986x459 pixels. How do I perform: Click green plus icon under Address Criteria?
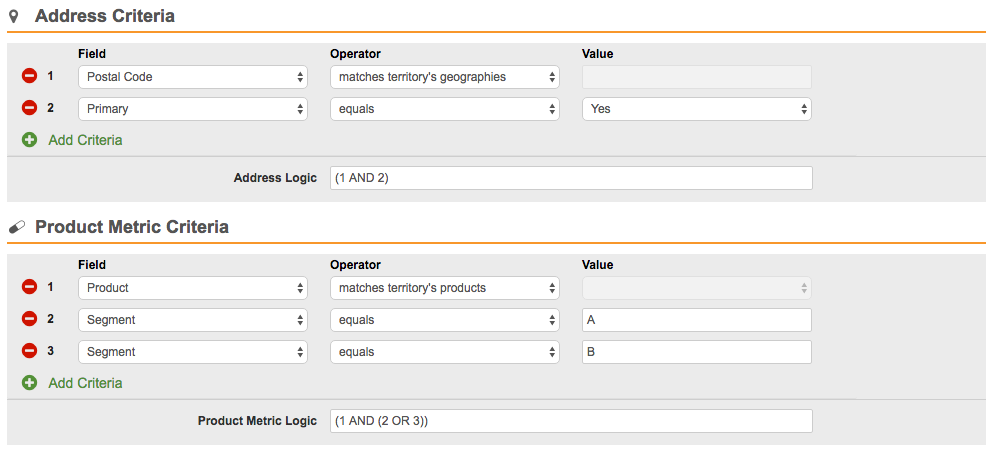click(x=29, y=140)
